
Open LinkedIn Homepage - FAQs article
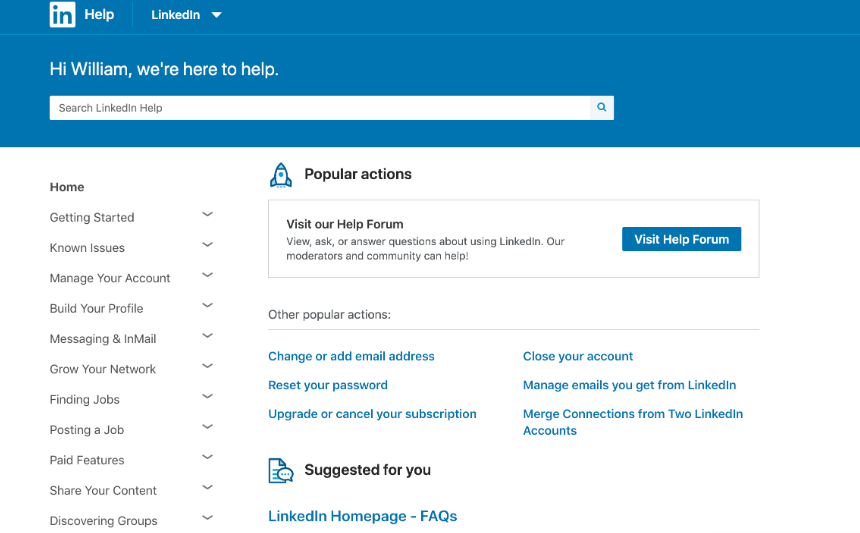[x=363, y=517]
